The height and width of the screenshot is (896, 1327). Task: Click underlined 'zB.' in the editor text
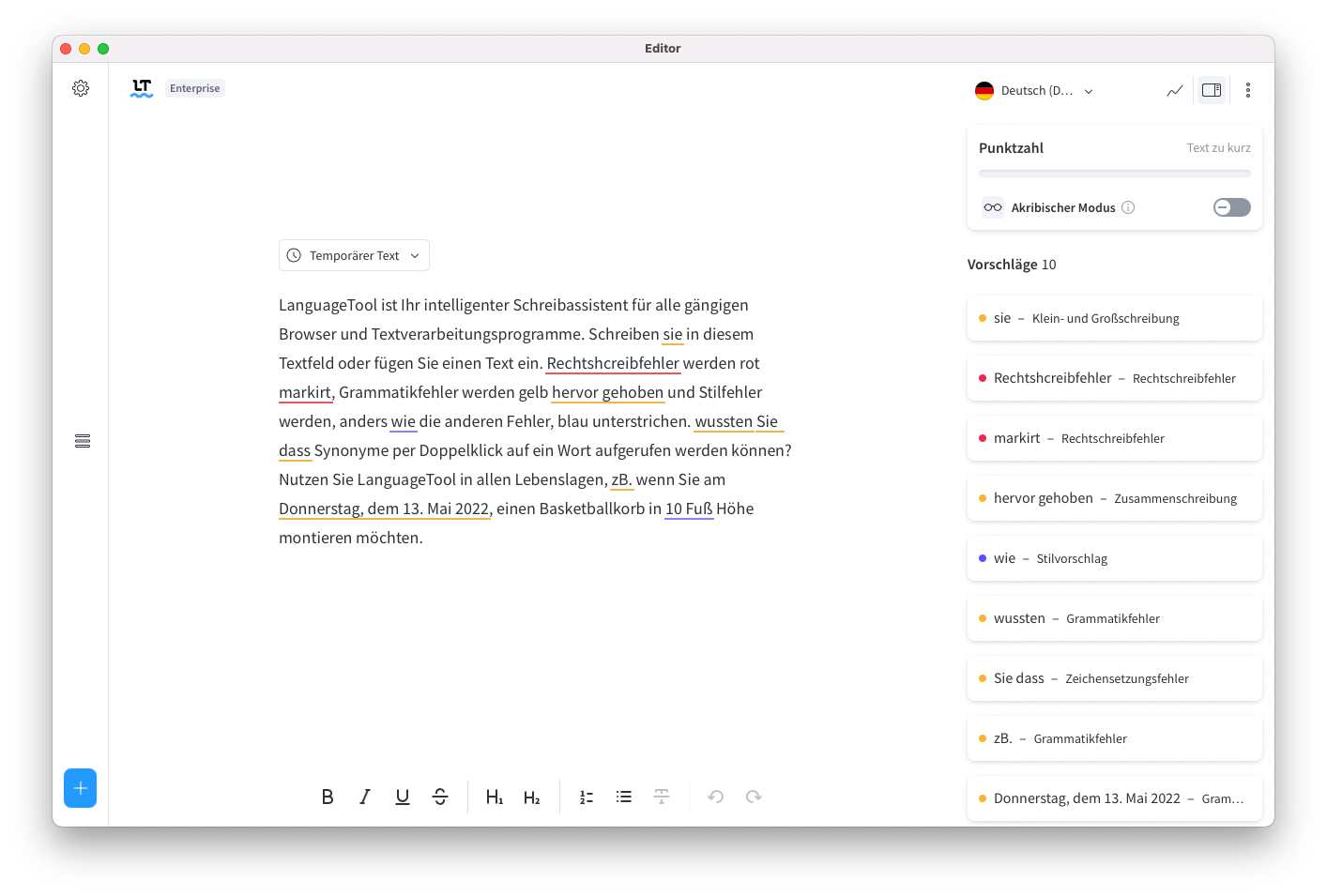(x=622, y=479)
